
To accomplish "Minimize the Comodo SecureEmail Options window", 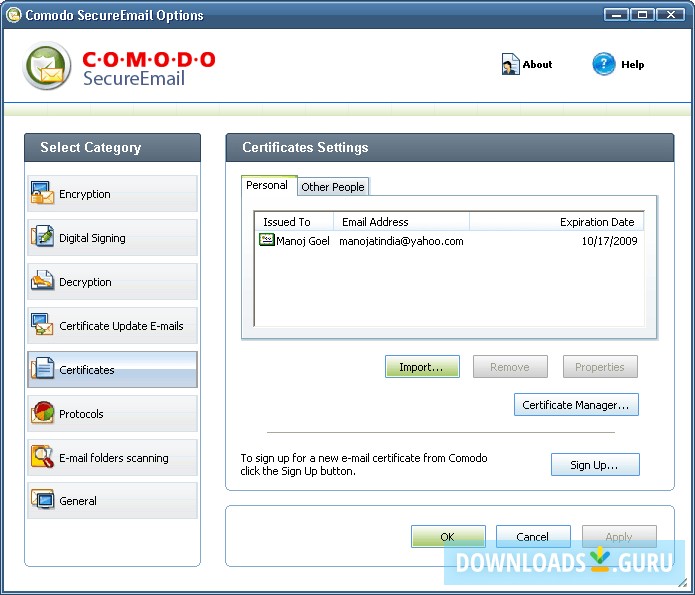I will [616, 15].
